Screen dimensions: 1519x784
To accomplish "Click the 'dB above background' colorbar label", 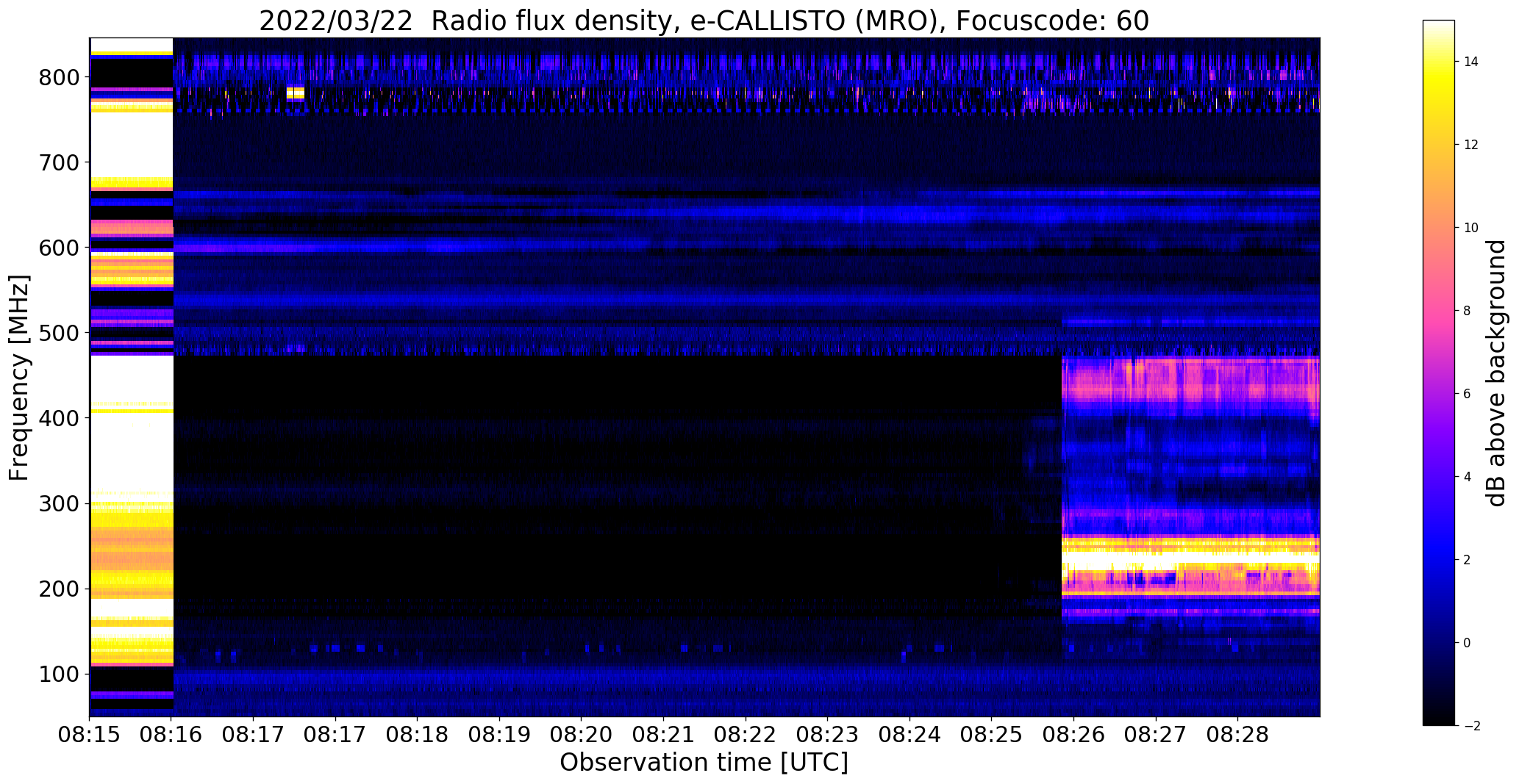I will [x=1496, y=373].
